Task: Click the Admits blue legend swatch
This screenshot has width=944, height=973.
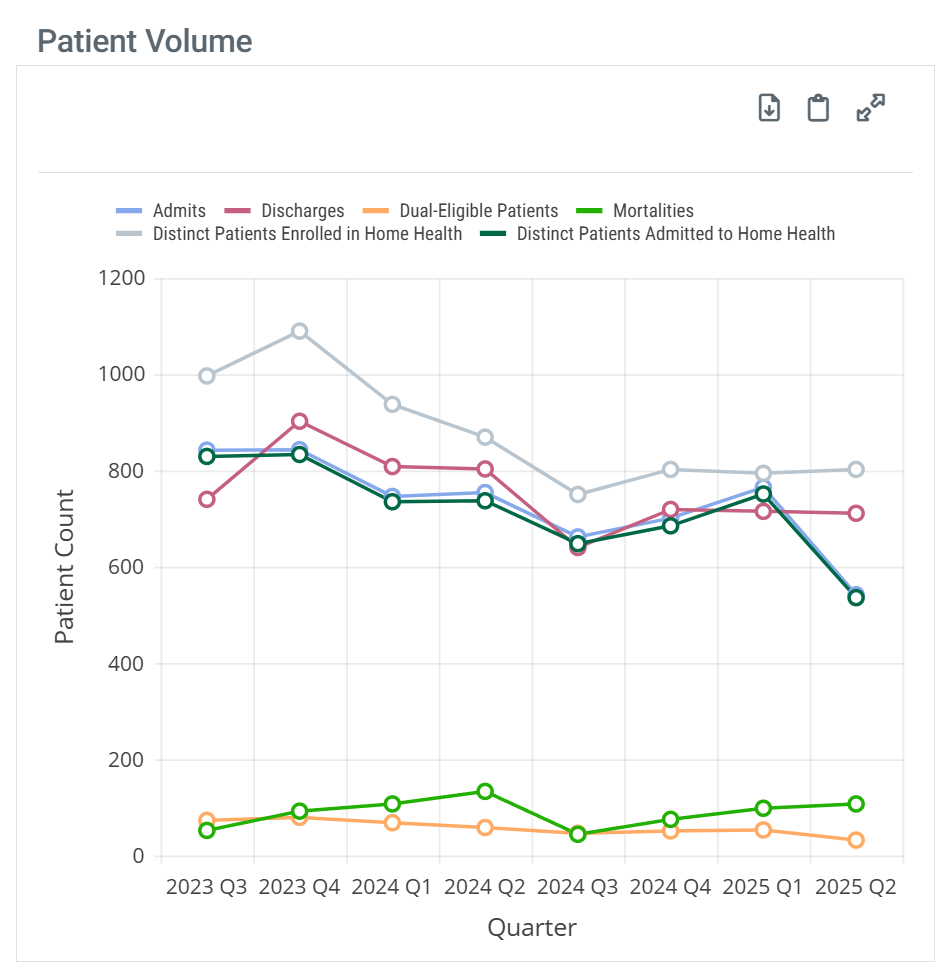Action: pyautogui.click(x=129, y=211)
